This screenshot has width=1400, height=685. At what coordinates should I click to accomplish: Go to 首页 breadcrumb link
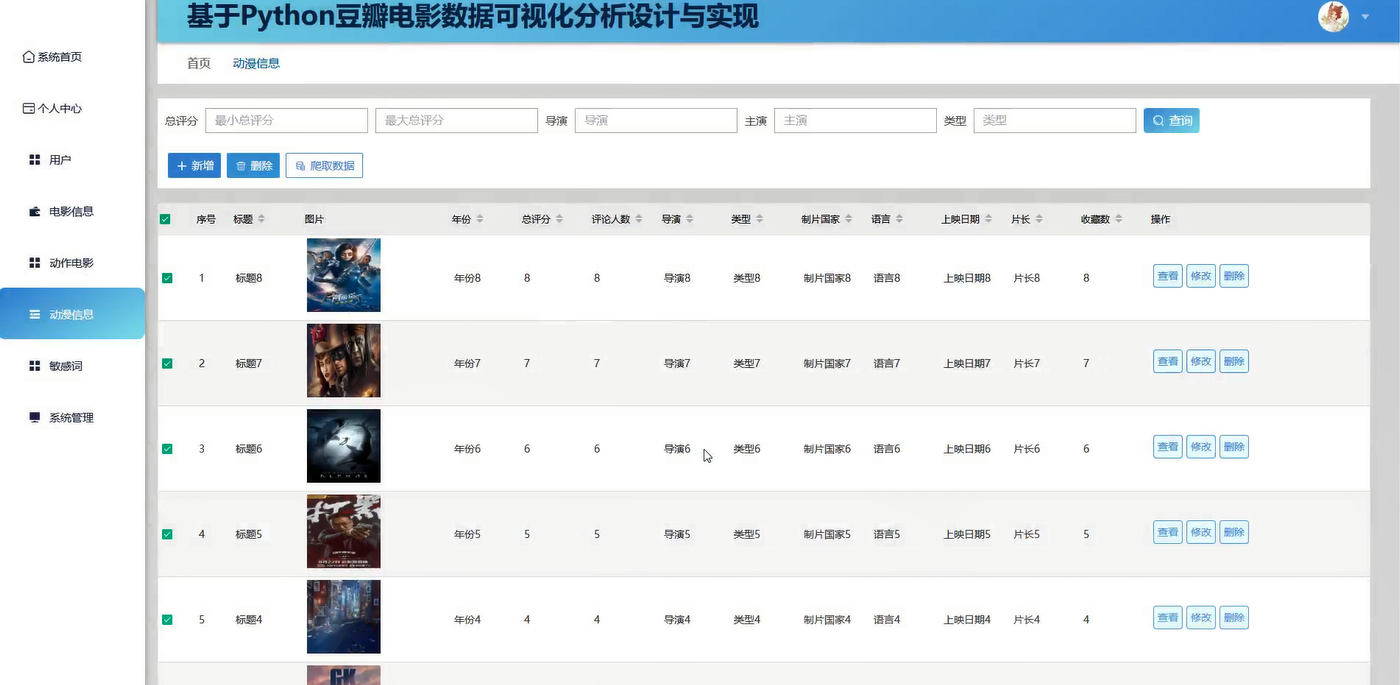(199, 63)
